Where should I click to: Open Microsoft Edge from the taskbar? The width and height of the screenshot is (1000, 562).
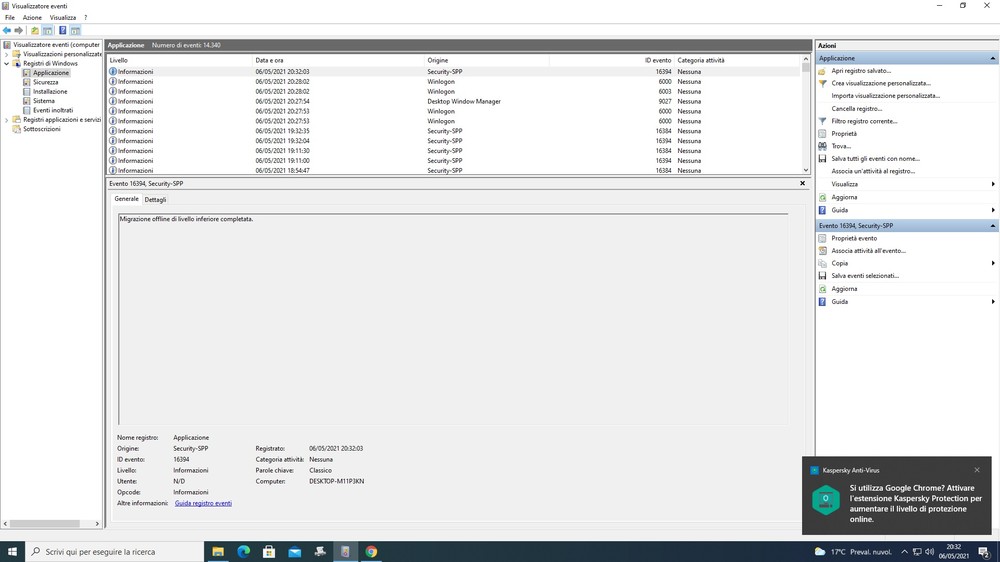coord(244,552)
